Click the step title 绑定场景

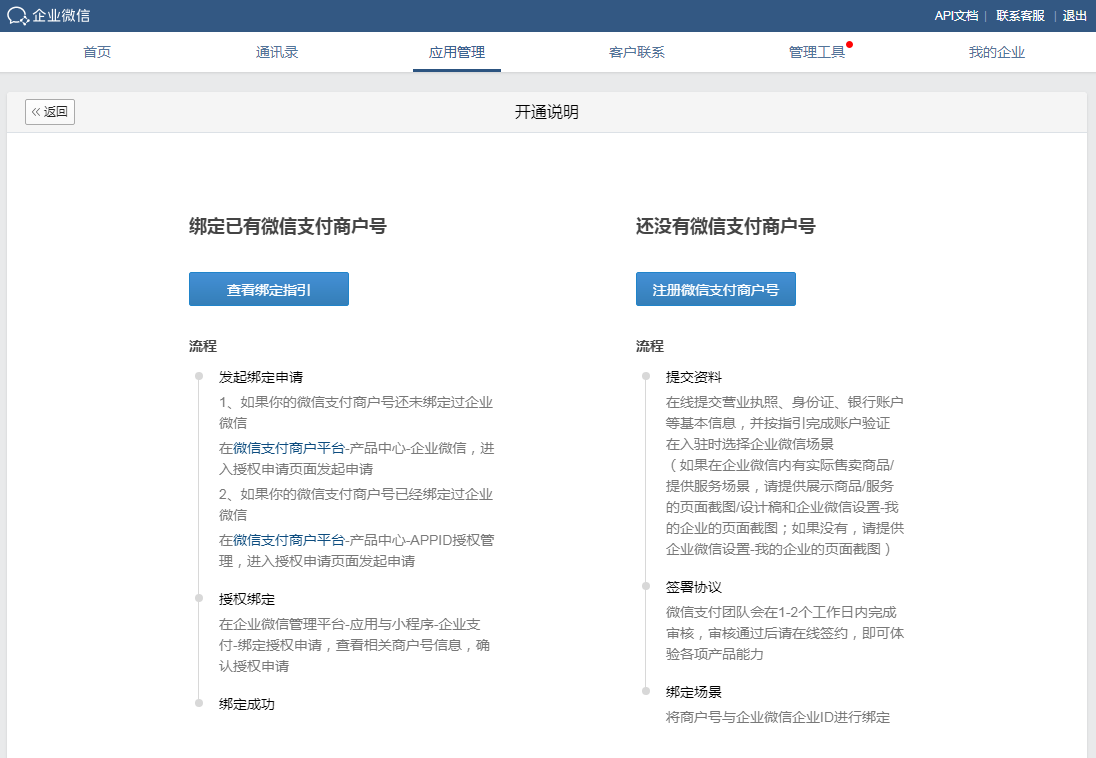pos(693,692)
